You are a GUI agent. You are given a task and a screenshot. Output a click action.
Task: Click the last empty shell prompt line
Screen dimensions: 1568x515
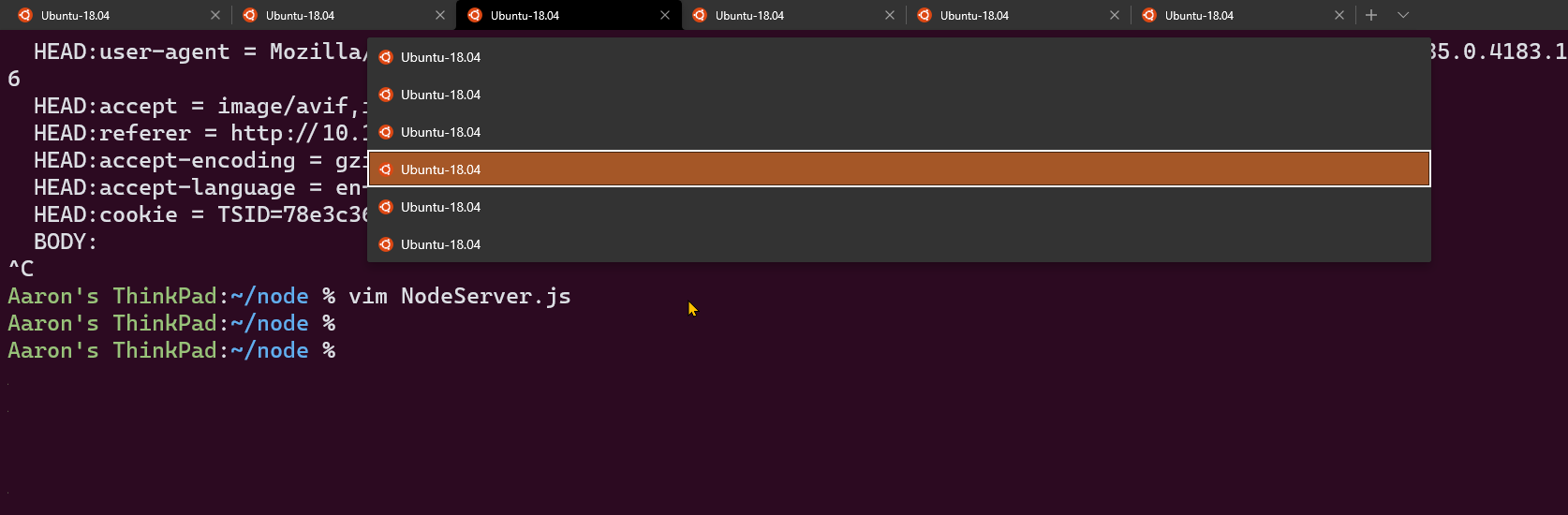[171, 351]
